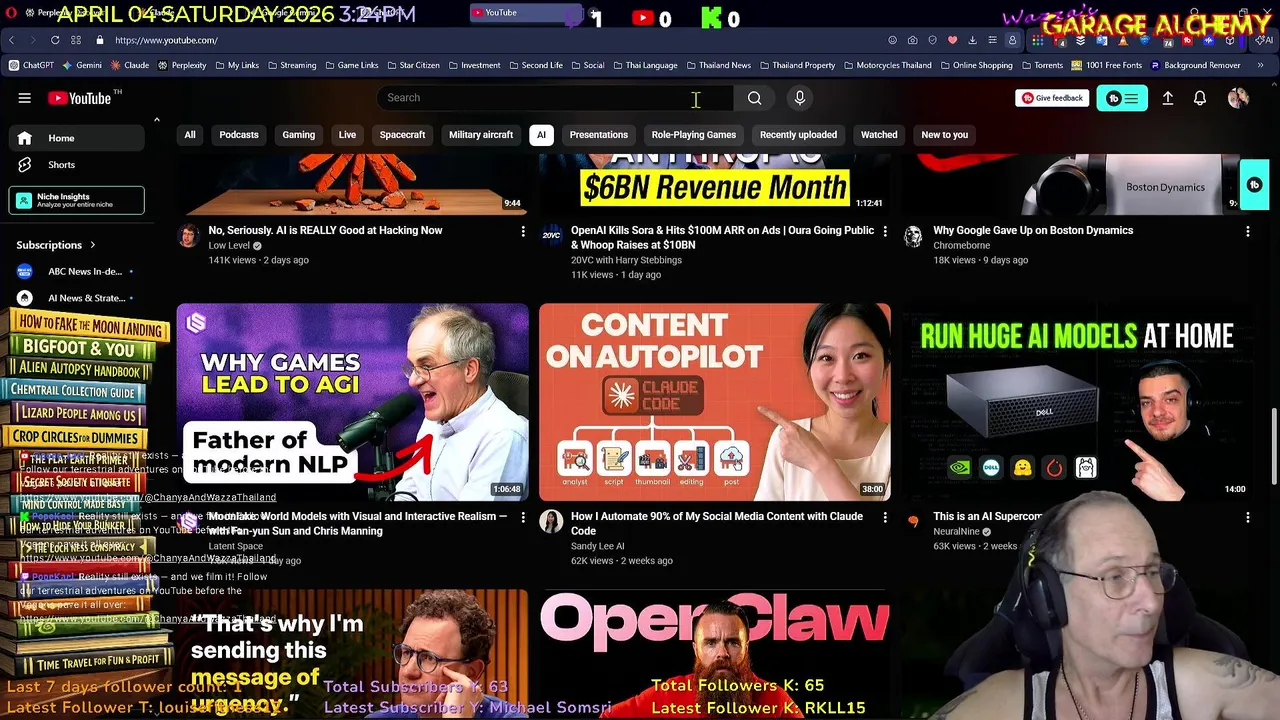
Task: Open options for OpenAI Kills Sora video
Action: [x=885, y=231]
